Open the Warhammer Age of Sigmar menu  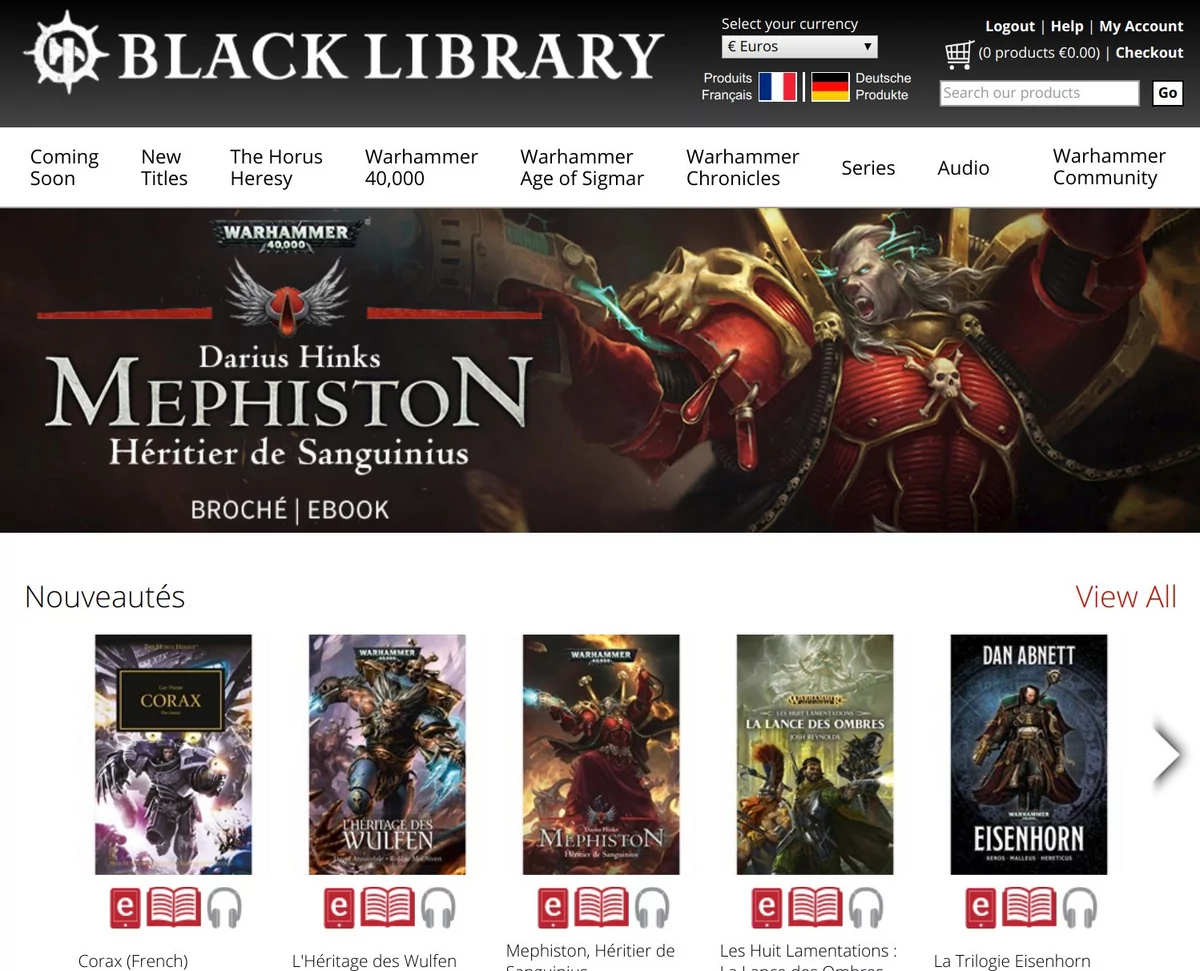[x=582, y=168]
